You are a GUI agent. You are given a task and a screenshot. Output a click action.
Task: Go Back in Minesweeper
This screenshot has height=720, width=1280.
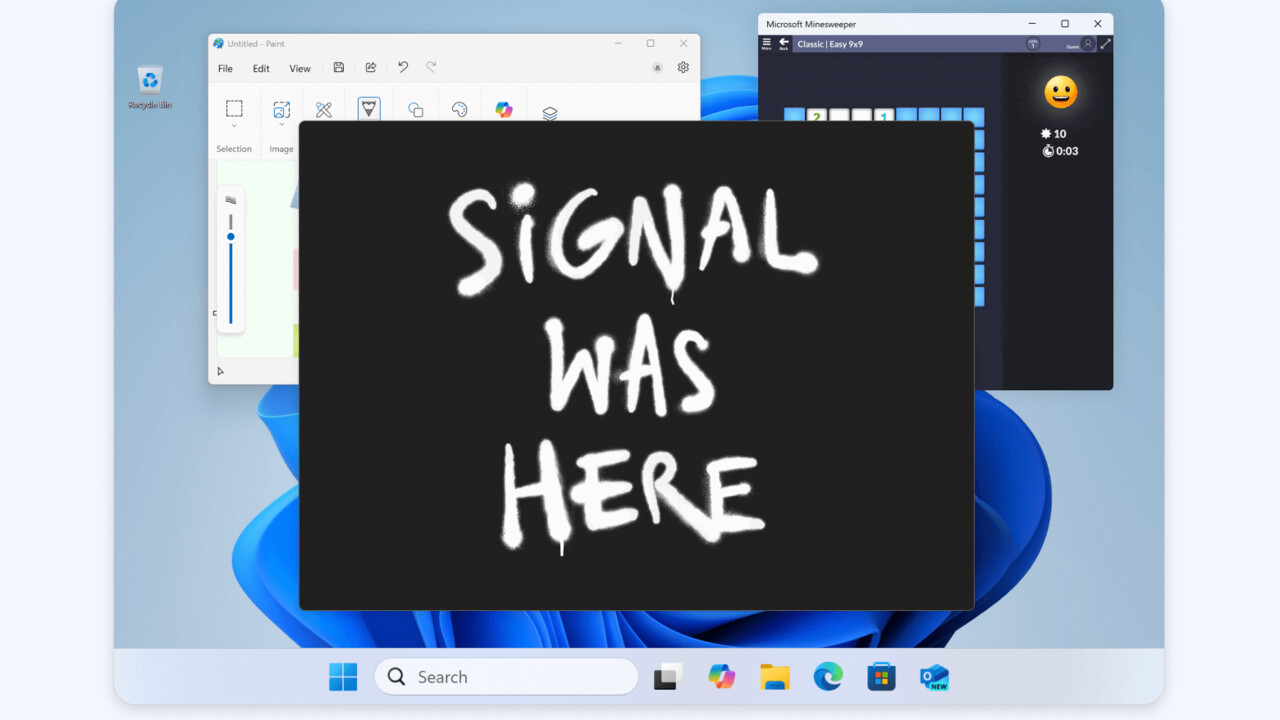[784, 44]
